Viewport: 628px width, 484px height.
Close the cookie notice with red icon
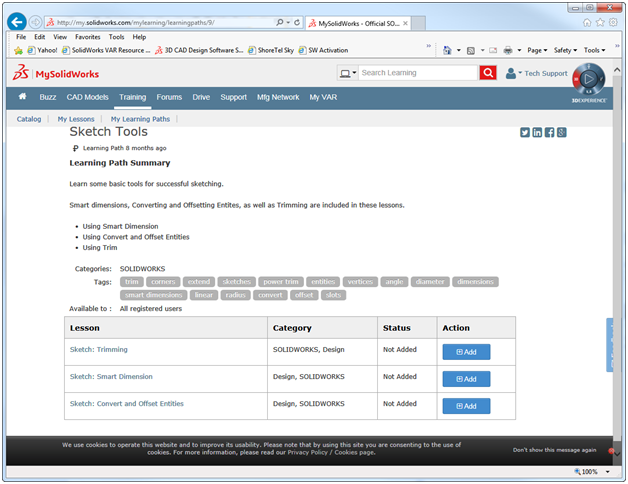[x=611, y=451]
